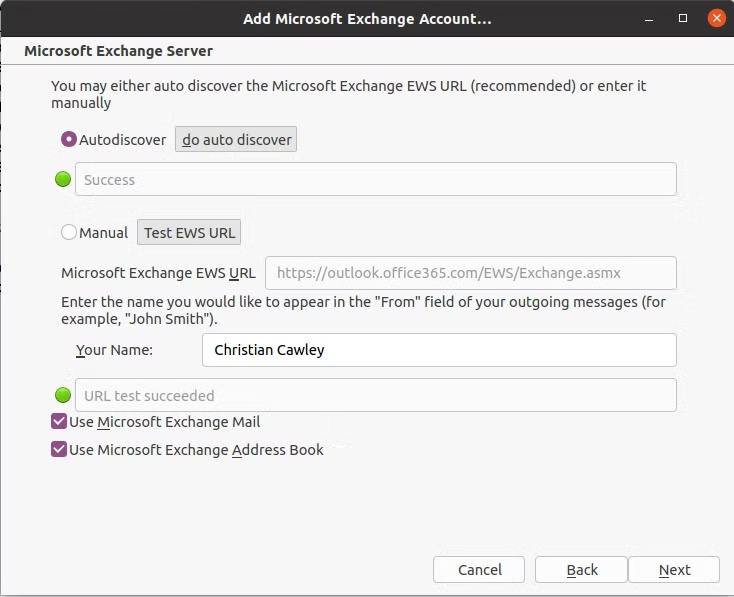Click the 'Your Name:' label
The image size is (734, 597).
pos(114,350)
